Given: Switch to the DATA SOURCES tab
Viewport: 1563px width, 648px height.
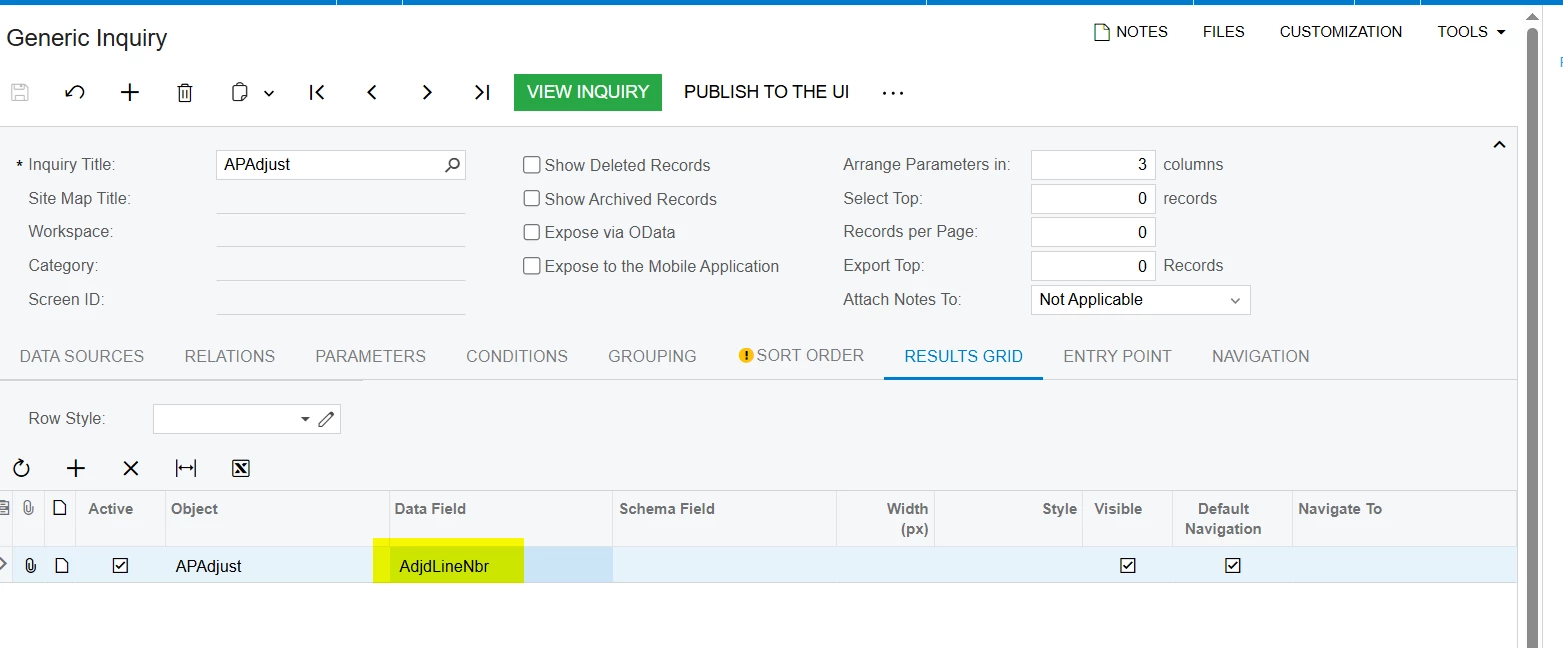Looking at the screenshot, I should [82, 356].
